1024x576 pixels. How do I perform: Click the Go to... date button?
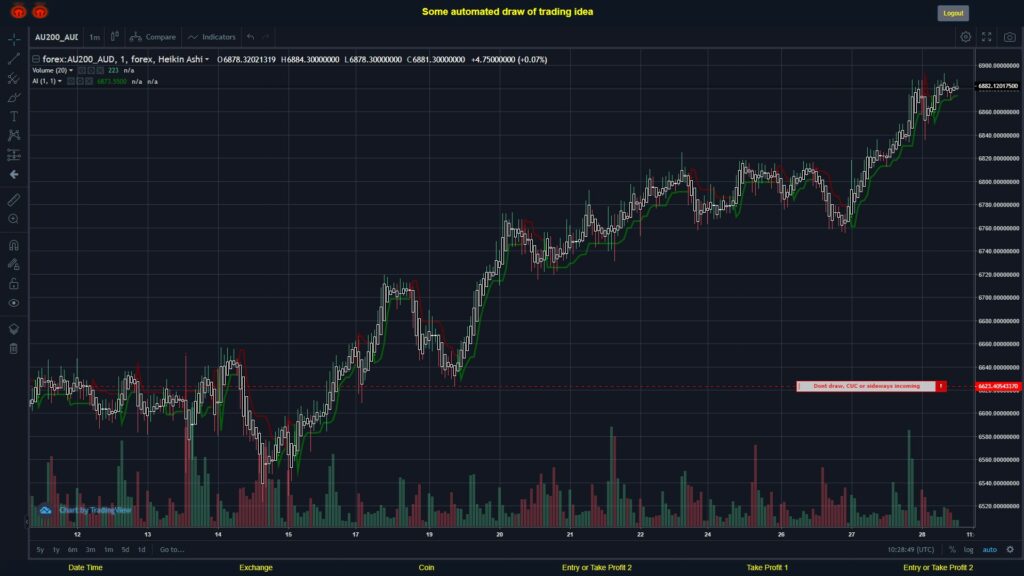click(172, 550)
